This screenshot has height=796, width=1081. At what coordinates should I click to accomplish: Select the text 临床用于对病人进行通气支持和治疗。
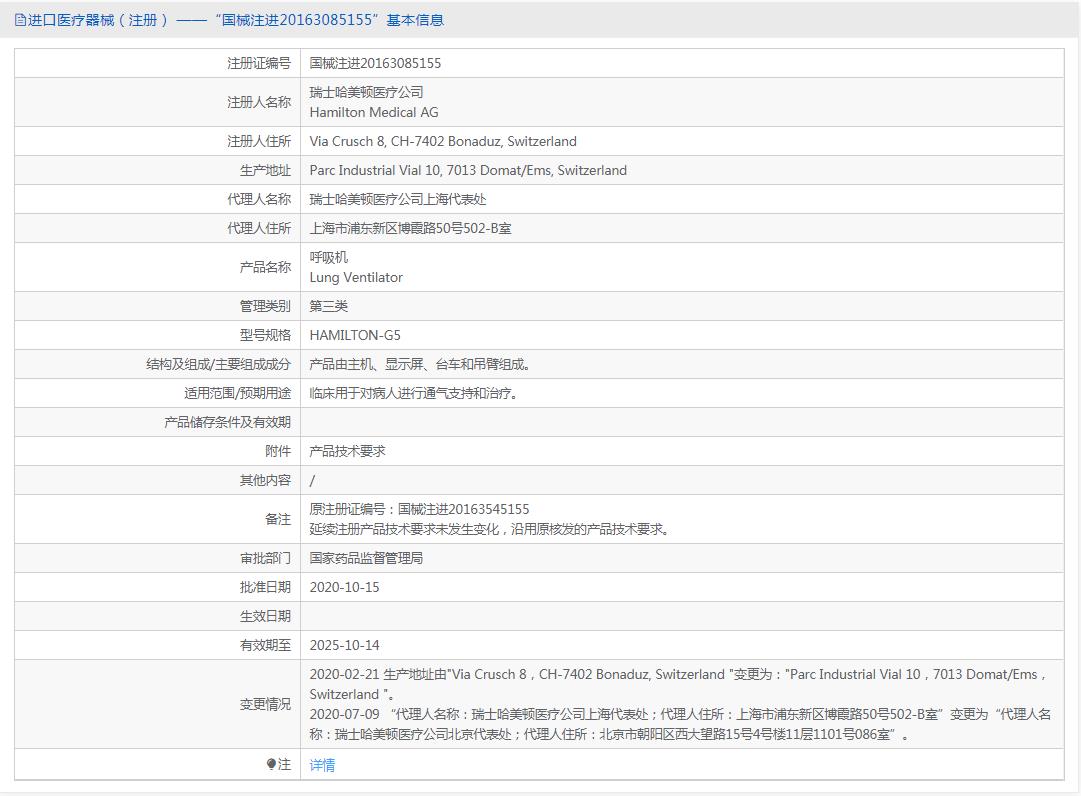[x=414, y=393]
